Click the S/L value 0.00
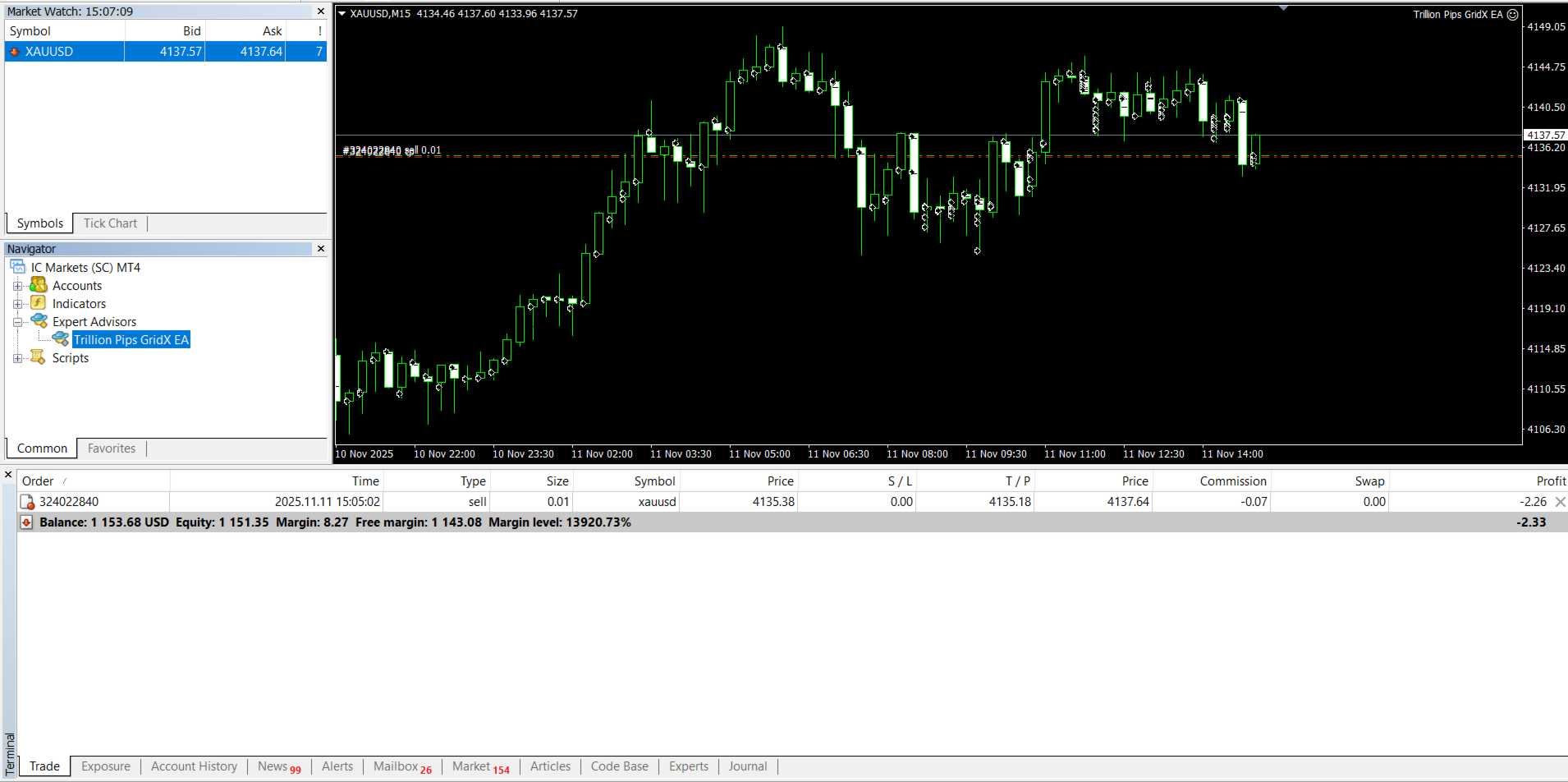This screenshot has width=1568, height=782. [901, 502]
